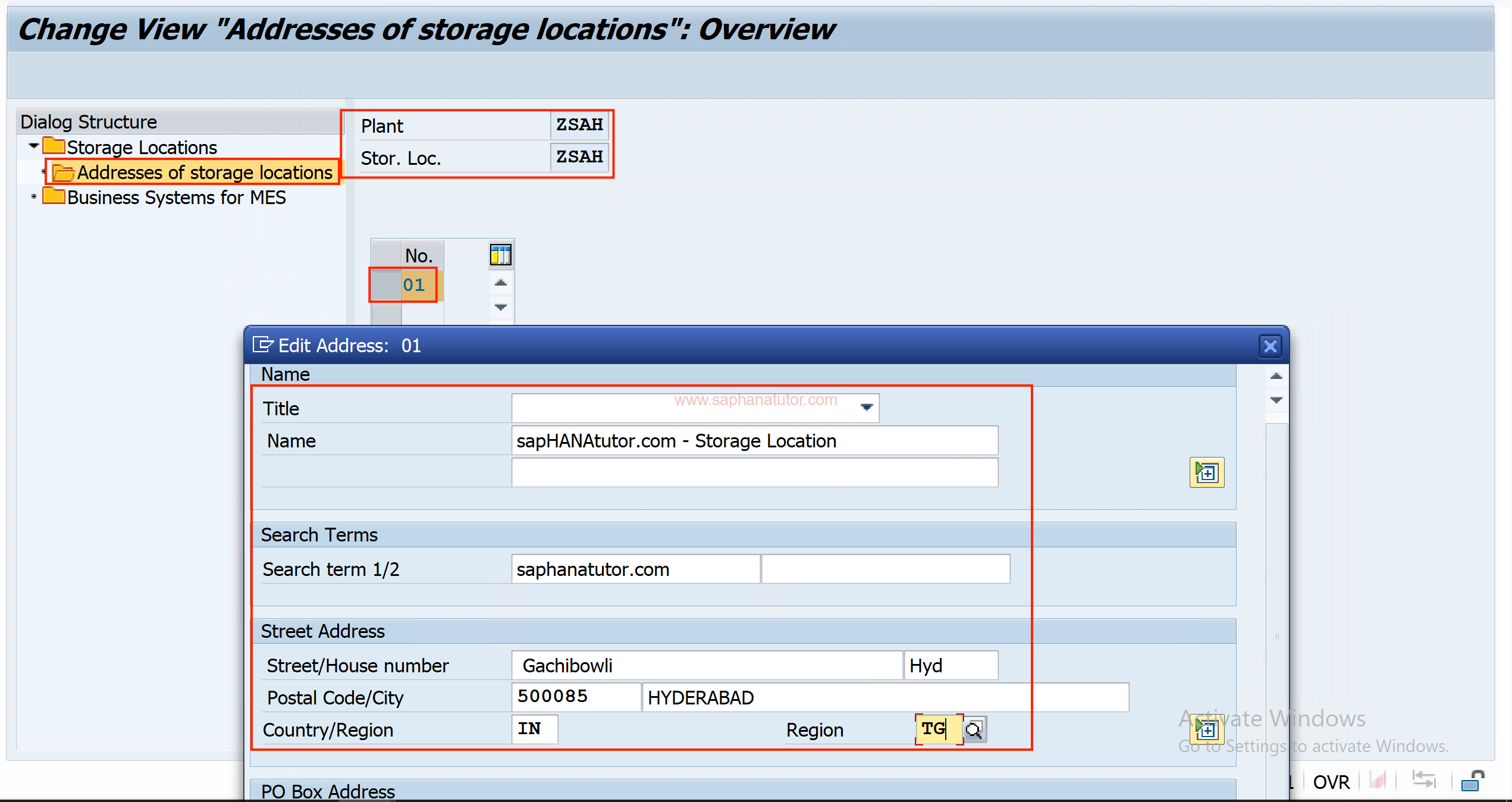Click the Edit Address dialog title icon
The height and width of the screenshot is (802, 1512).
point(262,345)
